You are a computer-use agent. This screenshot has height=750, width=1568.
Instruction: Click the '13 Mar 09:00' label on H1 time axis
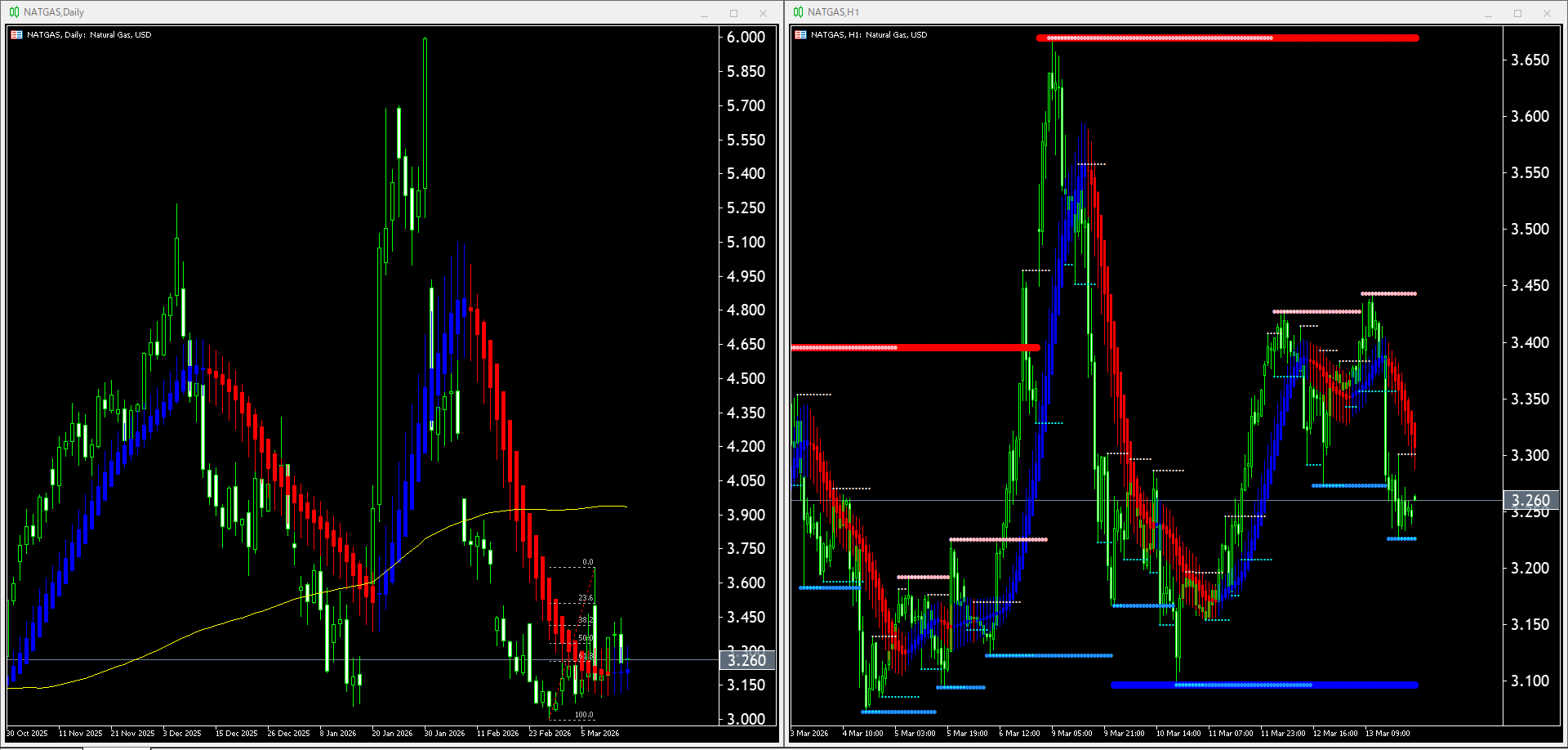[x=1388, y=734]
